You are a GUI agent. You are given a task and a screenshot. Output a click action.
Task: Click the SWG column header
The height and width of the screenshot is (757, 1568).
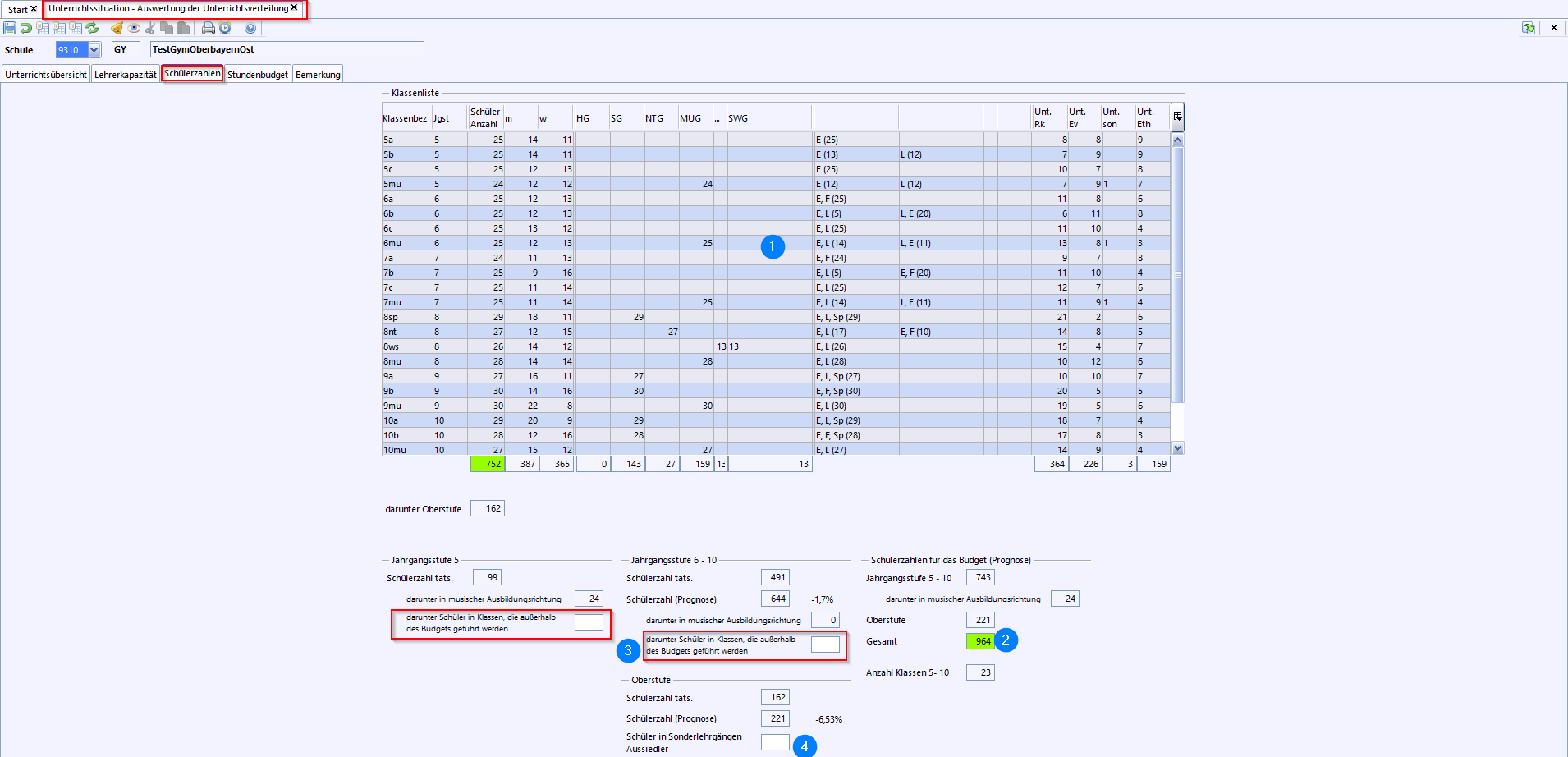[x=769, y=117]
